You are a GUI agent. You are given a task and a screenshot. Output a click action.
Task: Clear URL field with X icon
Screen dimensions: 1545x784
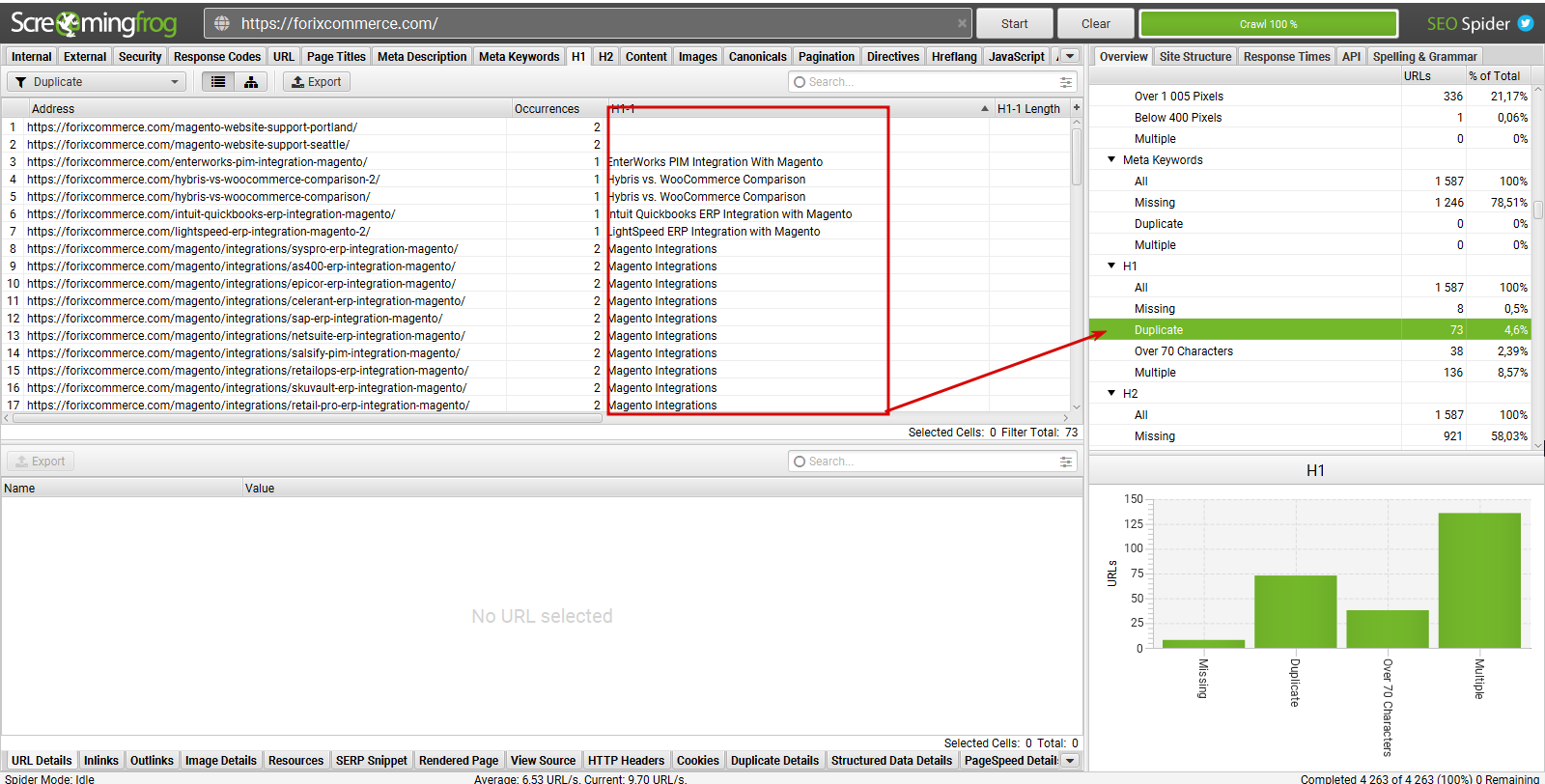[962, 23]
